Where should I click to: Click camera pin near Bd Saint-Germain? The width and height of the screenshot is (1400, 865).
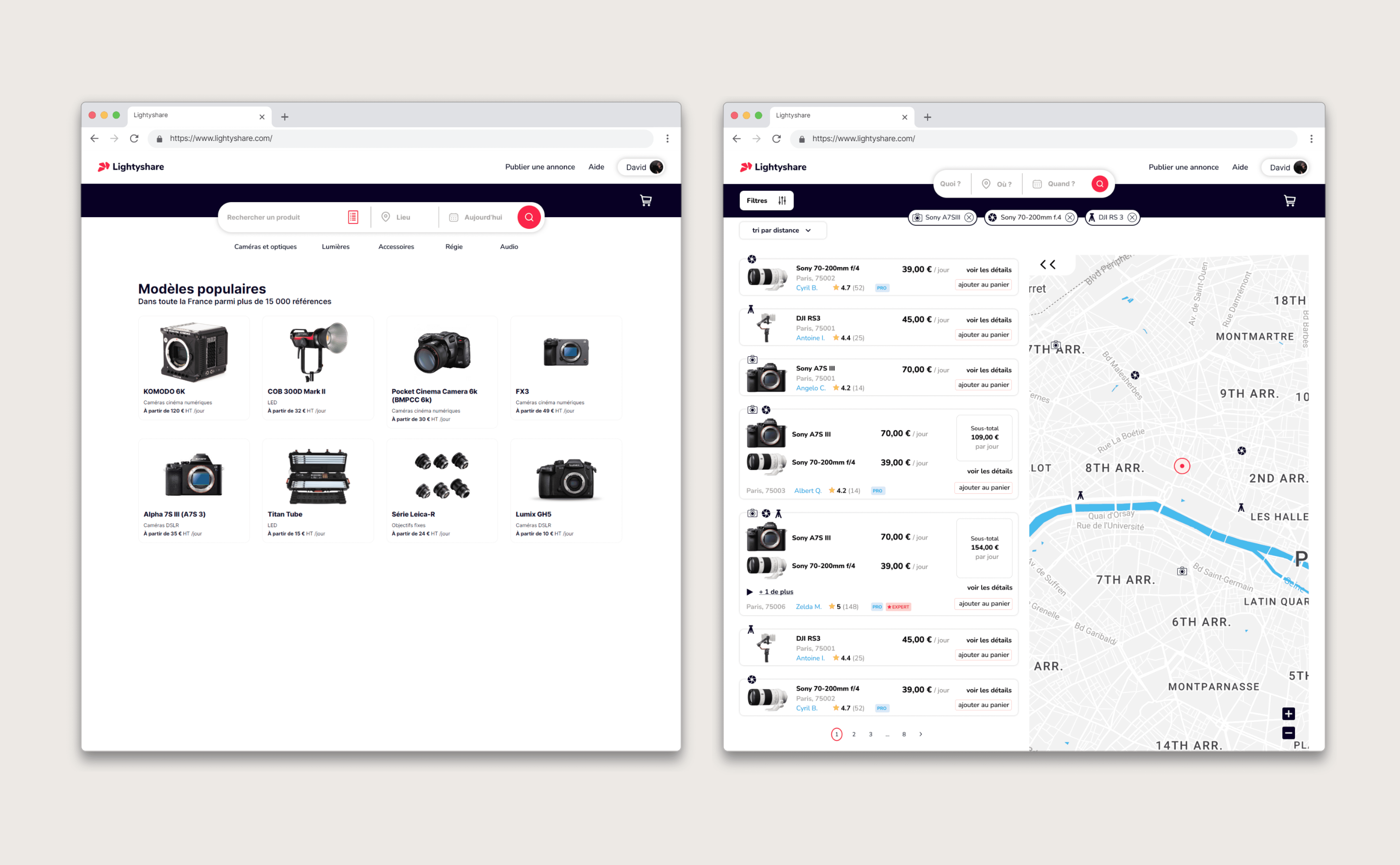coord(1182,571)
